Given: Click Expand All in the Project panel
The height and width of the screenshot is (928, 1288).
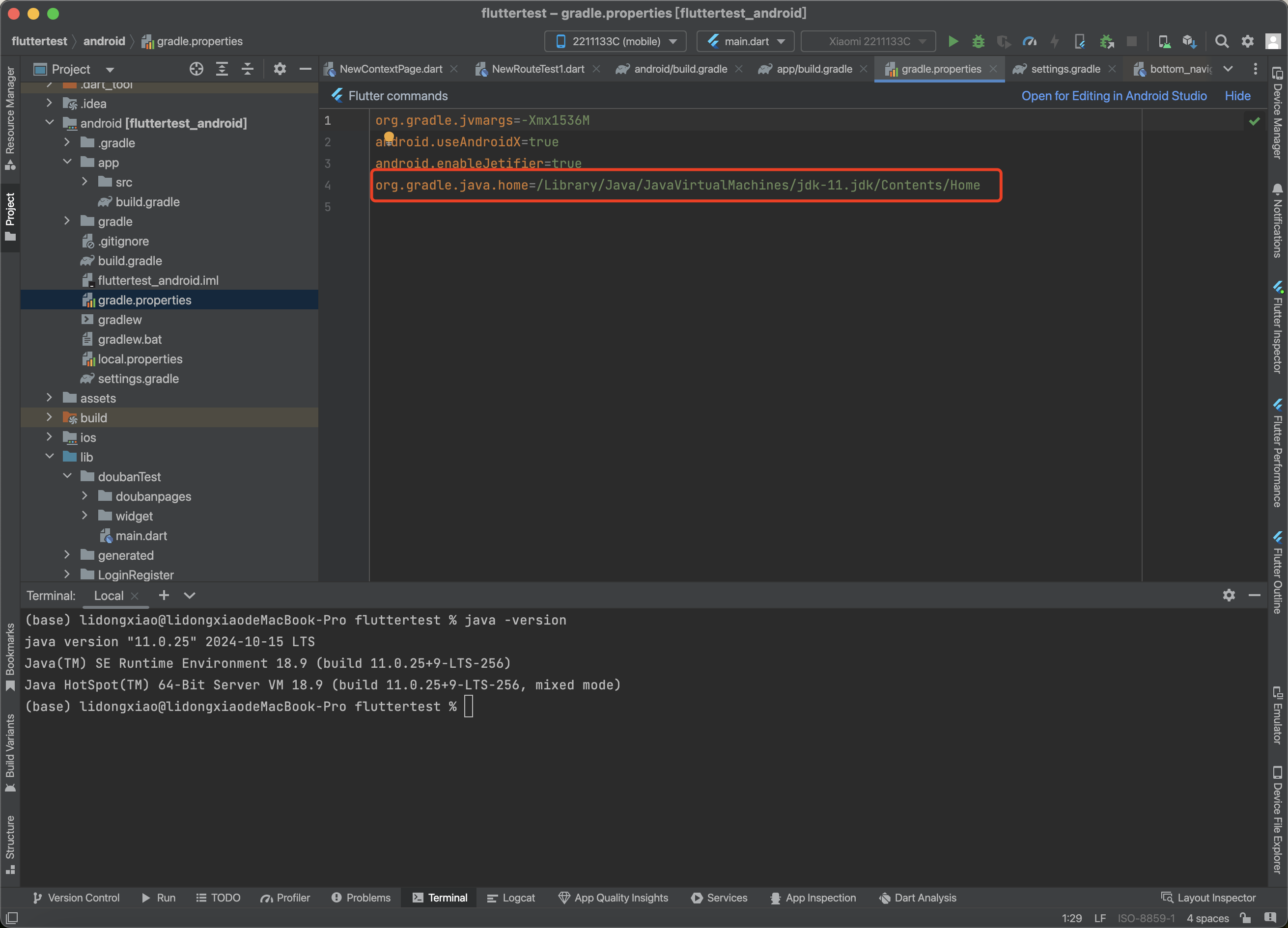Looking at the screenshot, I should click(222, 69).
